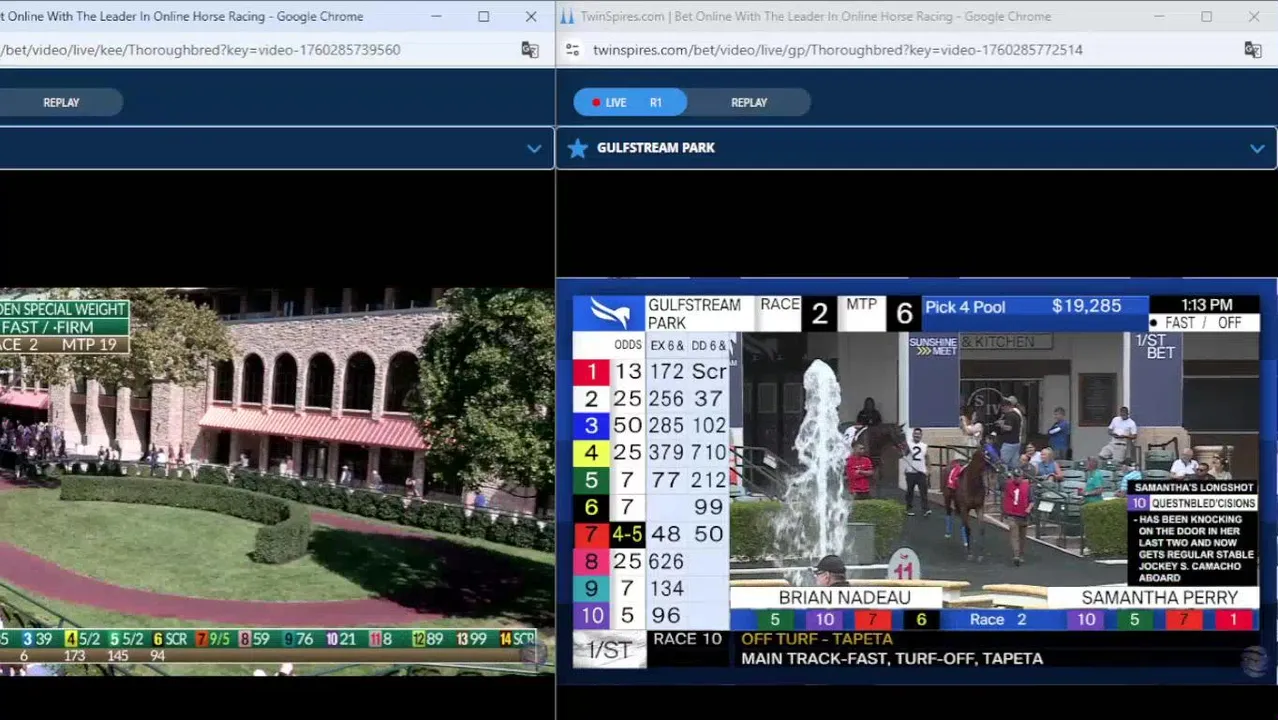Close the right Chrome window
Screen dimensions: 1278x720
pos(1254,16)
